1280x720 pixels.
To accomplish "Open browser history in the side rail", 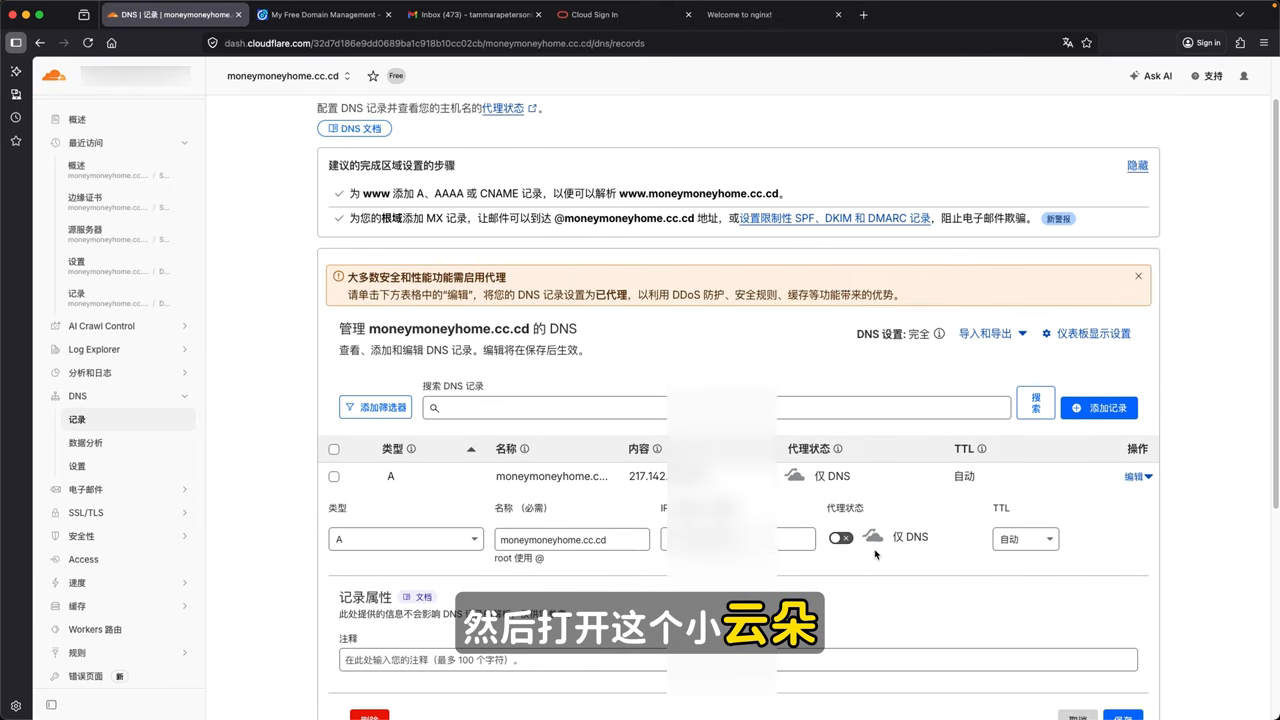I will [x=15, y=117].
